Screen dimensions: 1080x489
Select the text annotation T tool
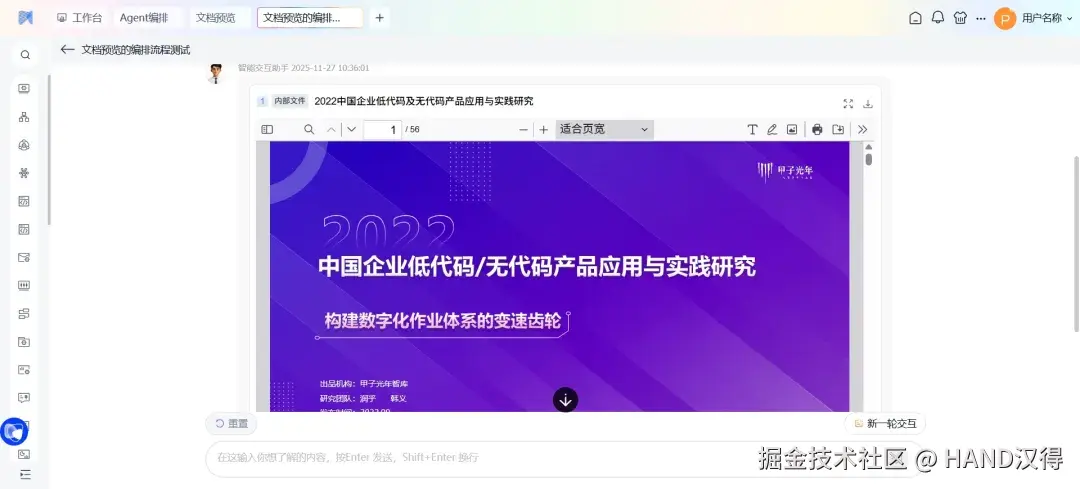[753, 129]
